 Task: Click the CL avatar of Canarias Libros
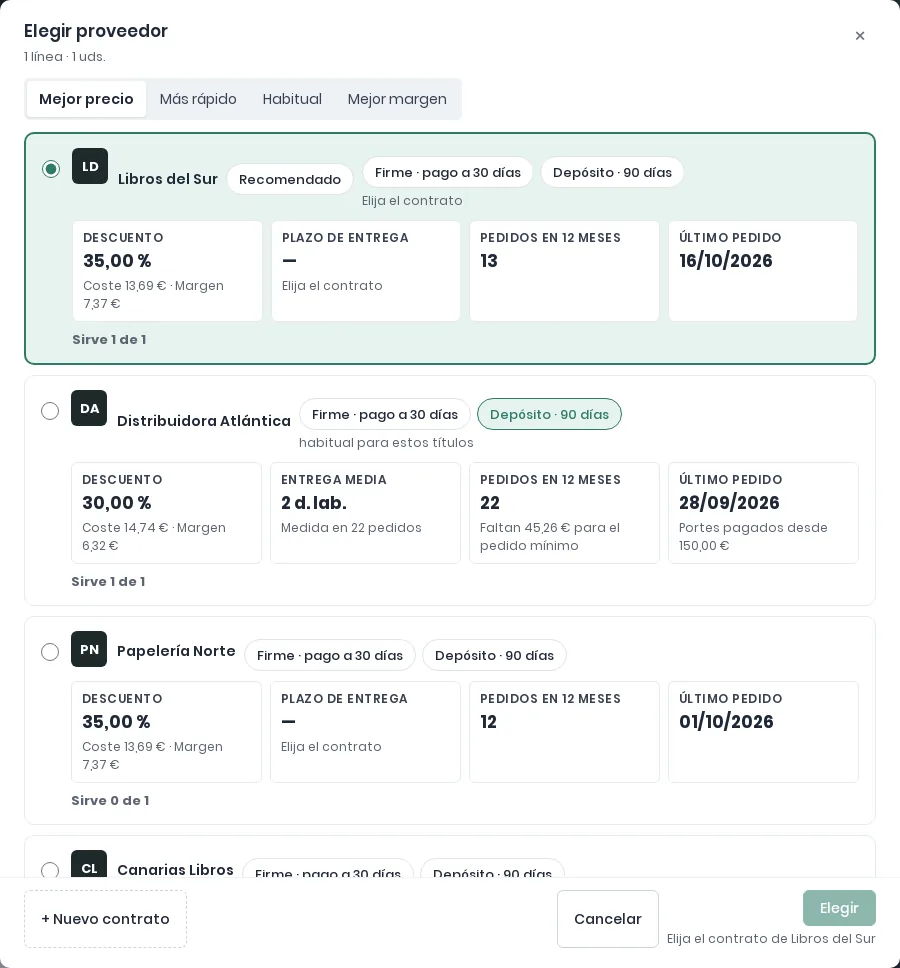[x=89, y=864]
